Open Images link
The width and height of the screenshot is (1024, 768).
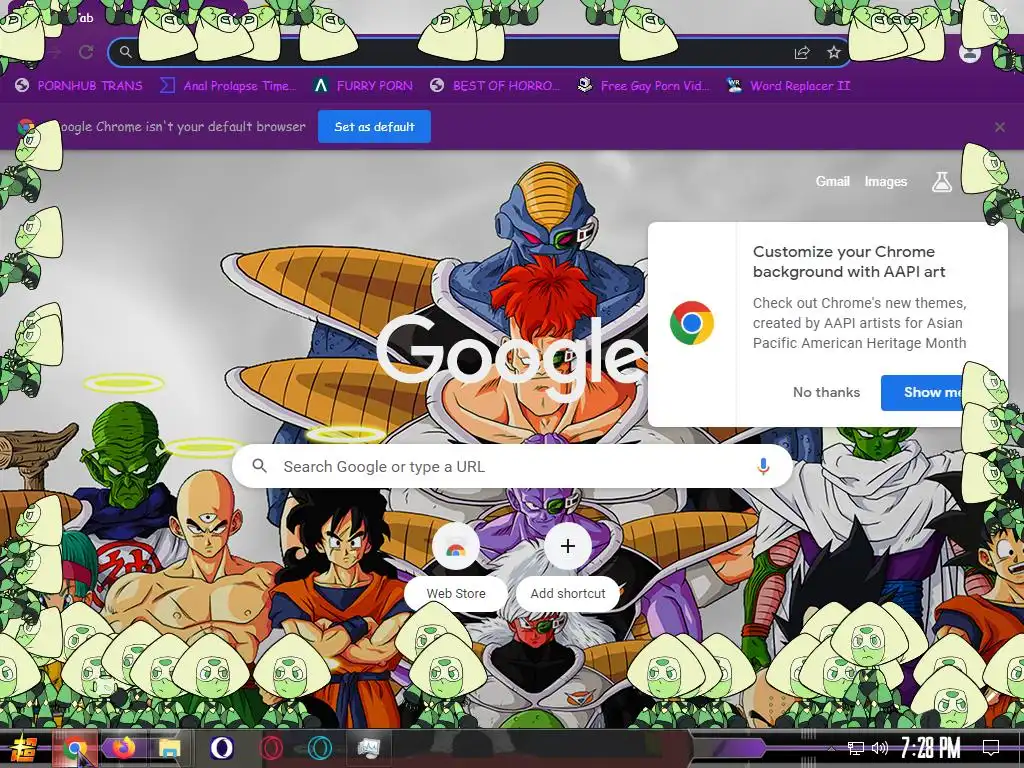(x=886, y=182)
